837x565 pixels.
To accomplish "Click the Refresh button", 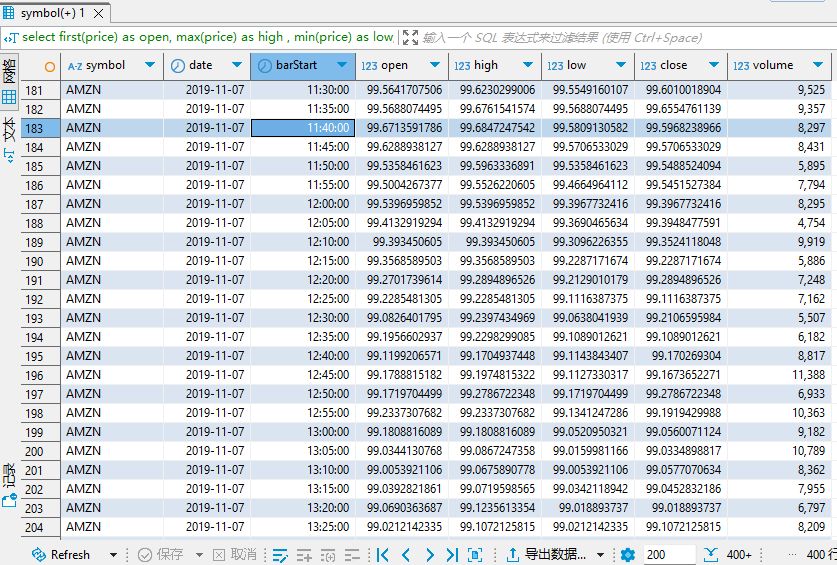I will pyautogui.click(x=62, y=554).
